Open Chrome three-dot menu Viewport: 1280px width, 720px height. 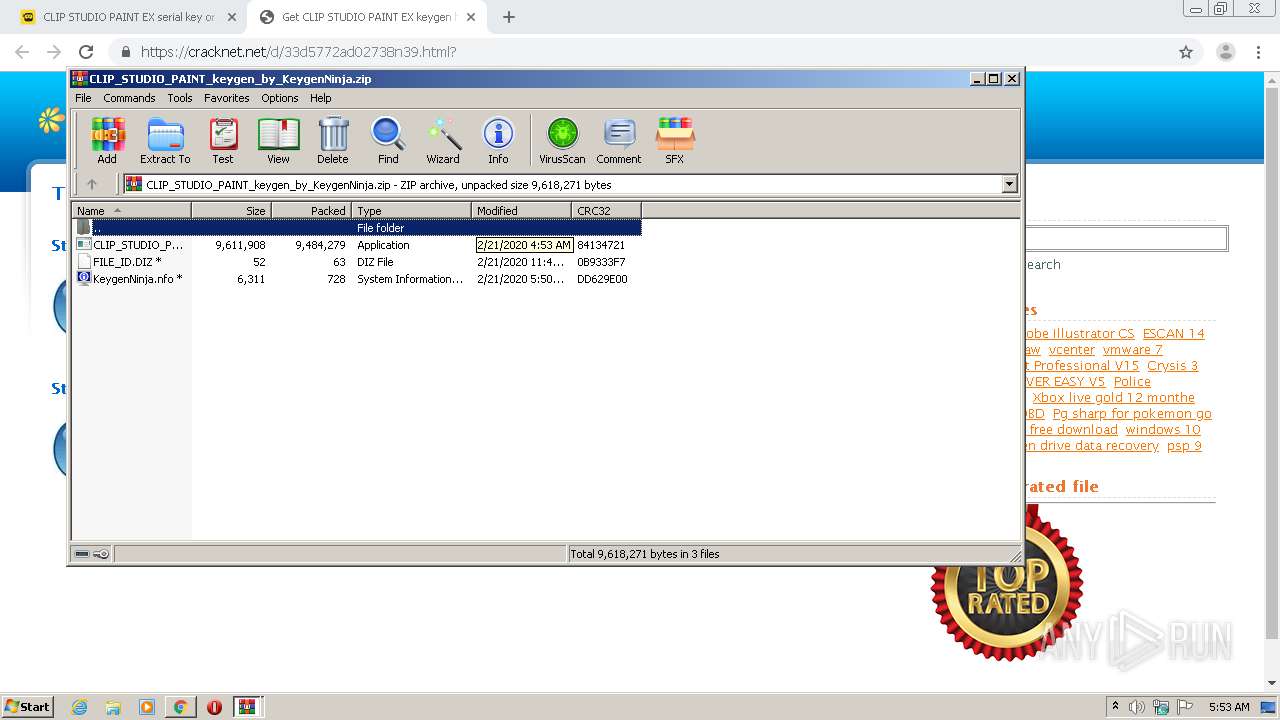(x=1258, y=52)
